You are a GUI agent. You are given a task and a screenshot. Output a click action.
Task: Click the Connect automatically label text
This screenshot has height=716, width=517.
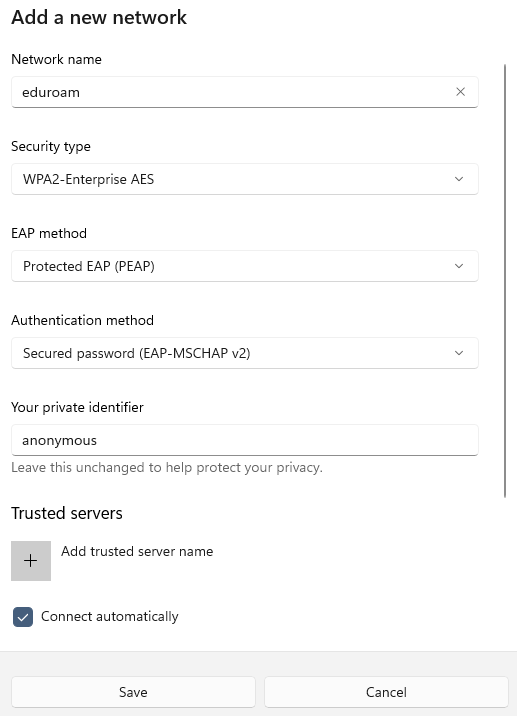click(x=110, y=616)
